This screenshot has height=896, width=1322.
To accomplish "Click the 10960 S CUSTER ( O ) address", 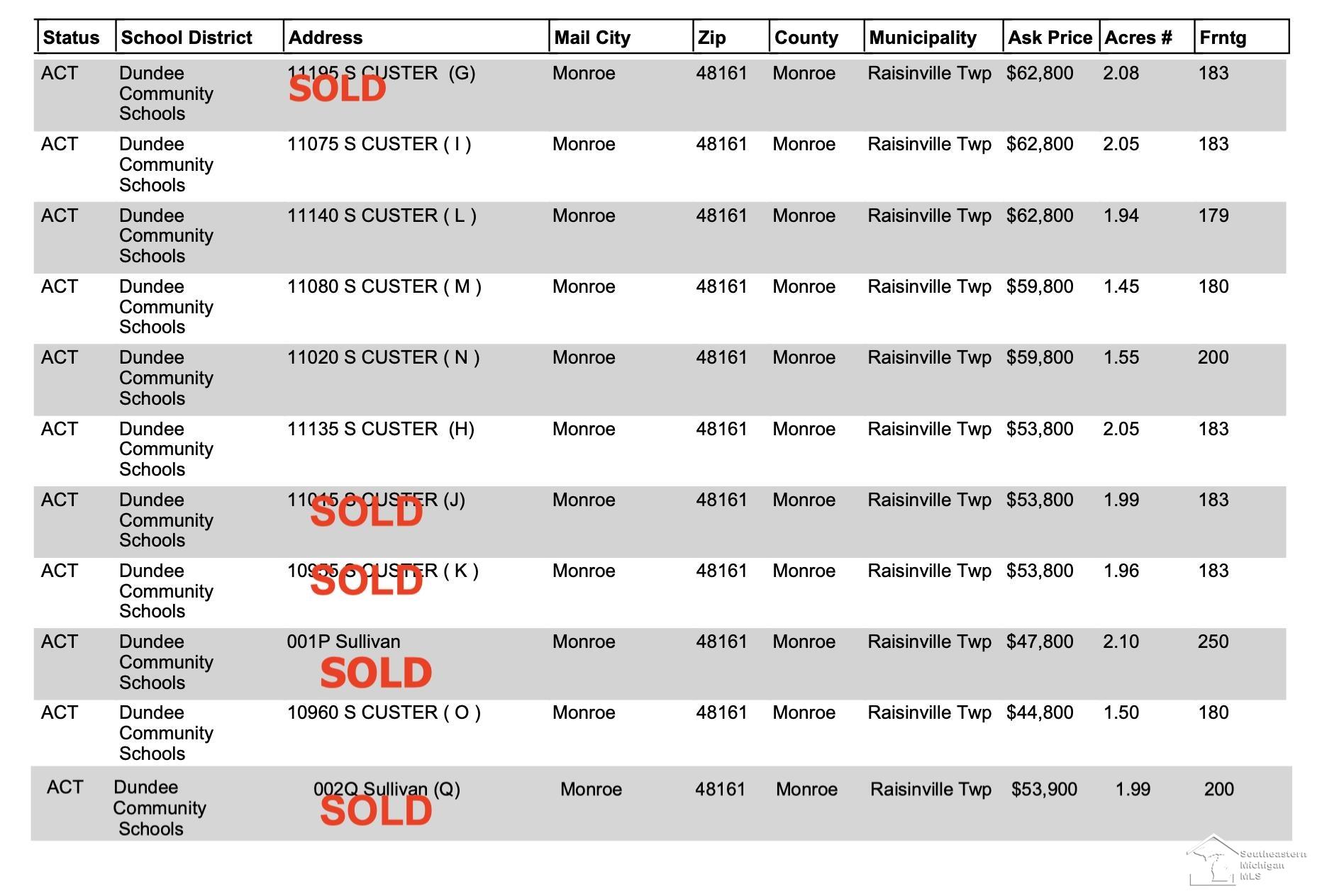I will click(384, 712).
